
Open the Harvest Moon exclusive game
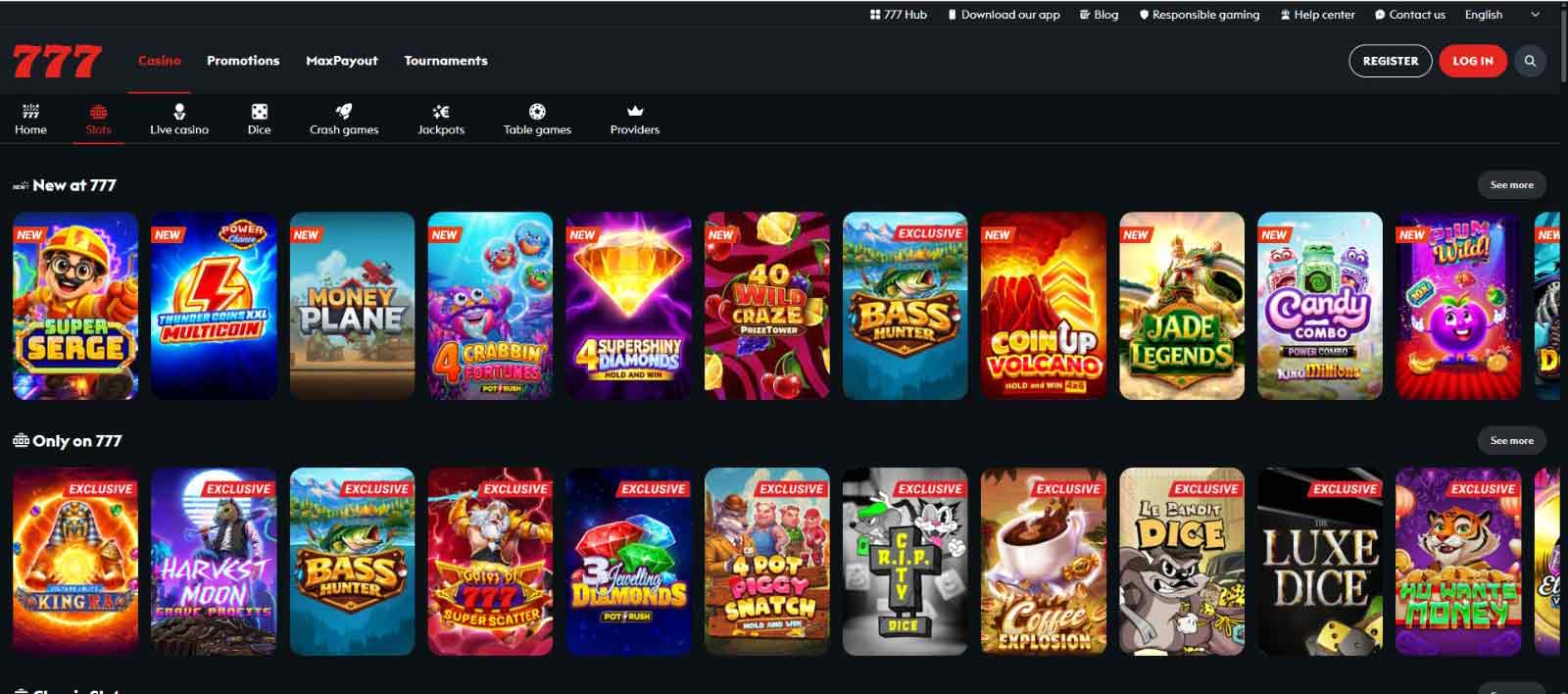coord(214,562)
